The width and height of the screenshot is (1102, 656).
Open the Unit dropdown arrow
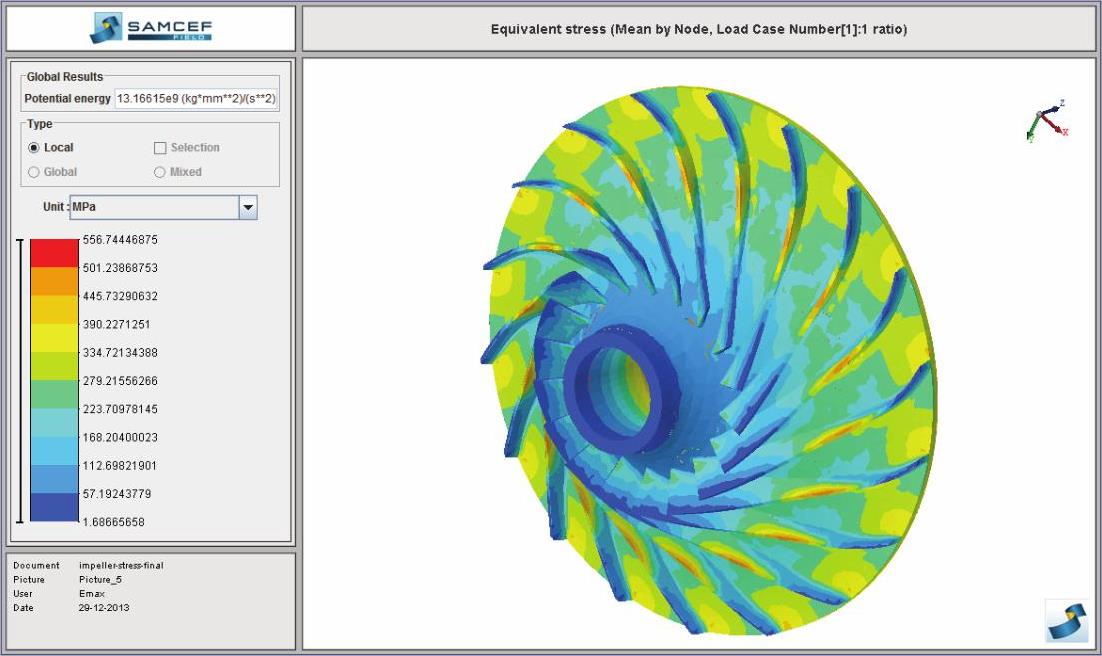(248, 208)
